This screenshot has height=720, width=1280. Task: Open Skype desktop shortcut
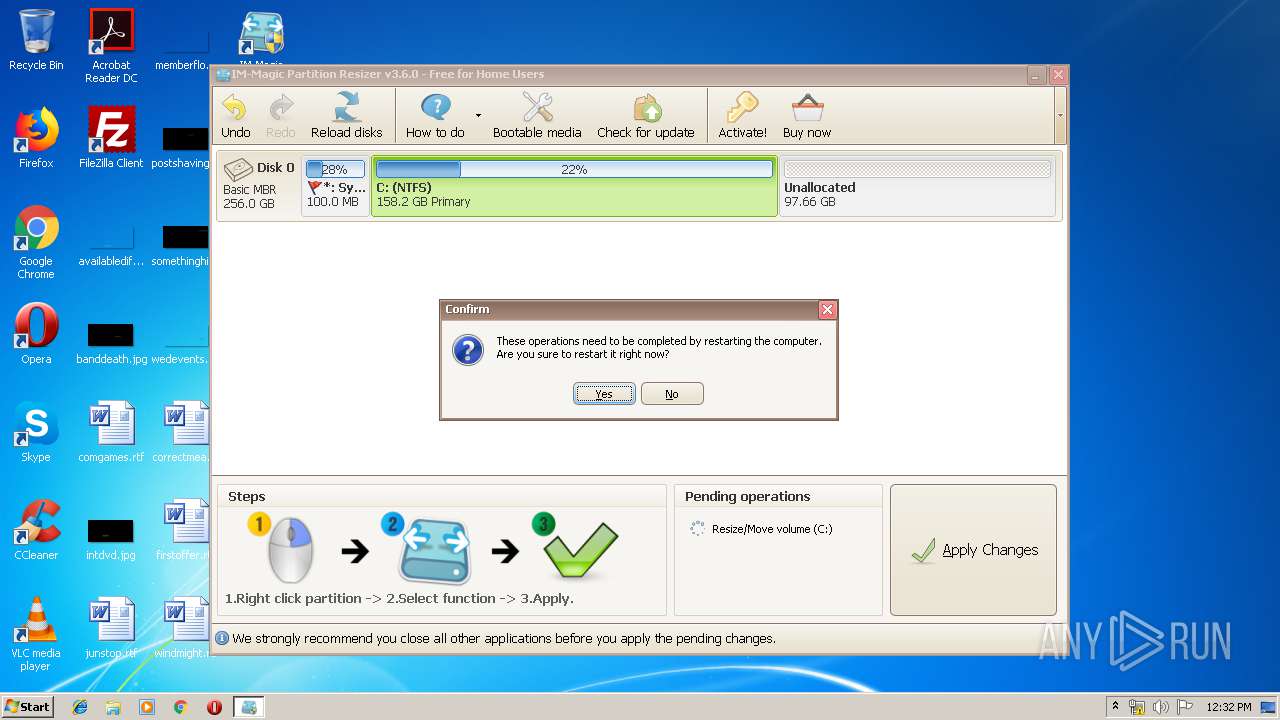(36, 432)
